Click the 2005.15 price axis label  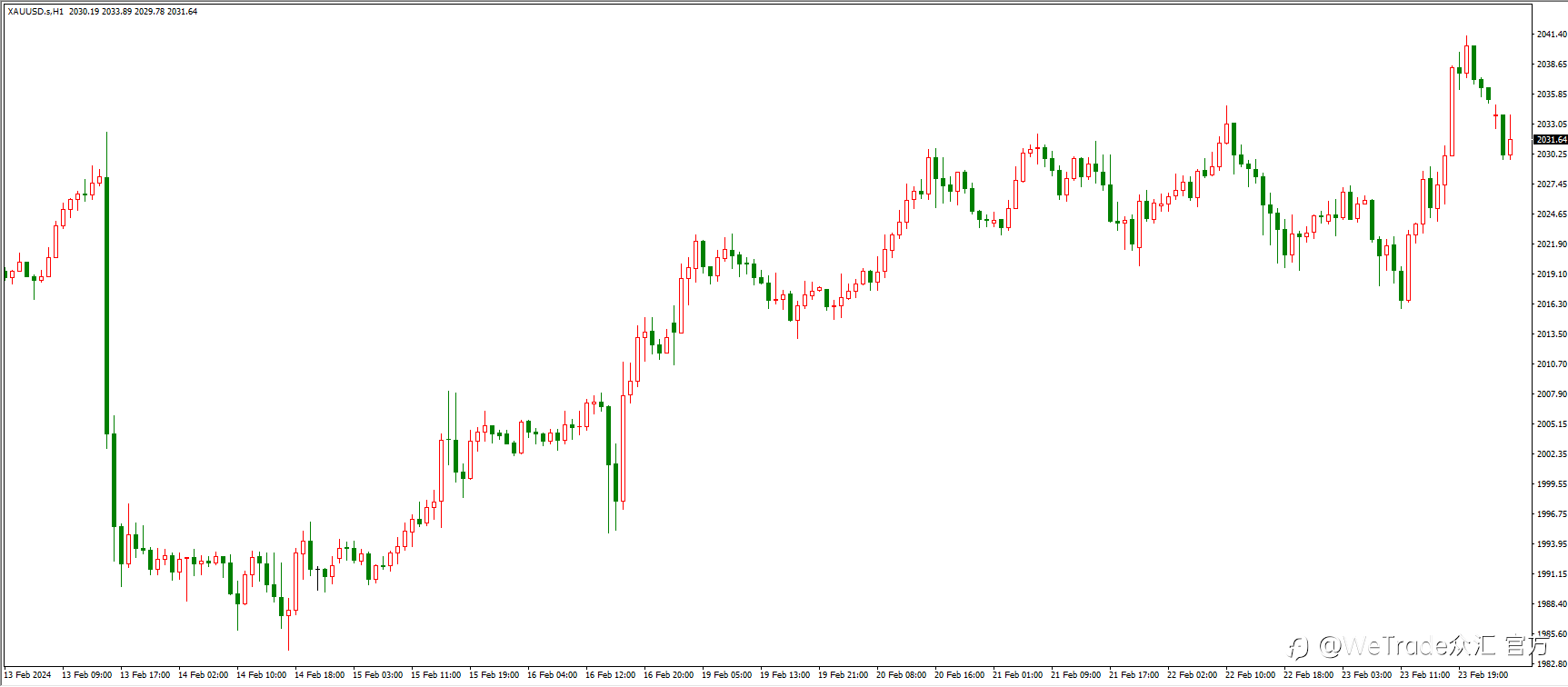pos(1552,424)
